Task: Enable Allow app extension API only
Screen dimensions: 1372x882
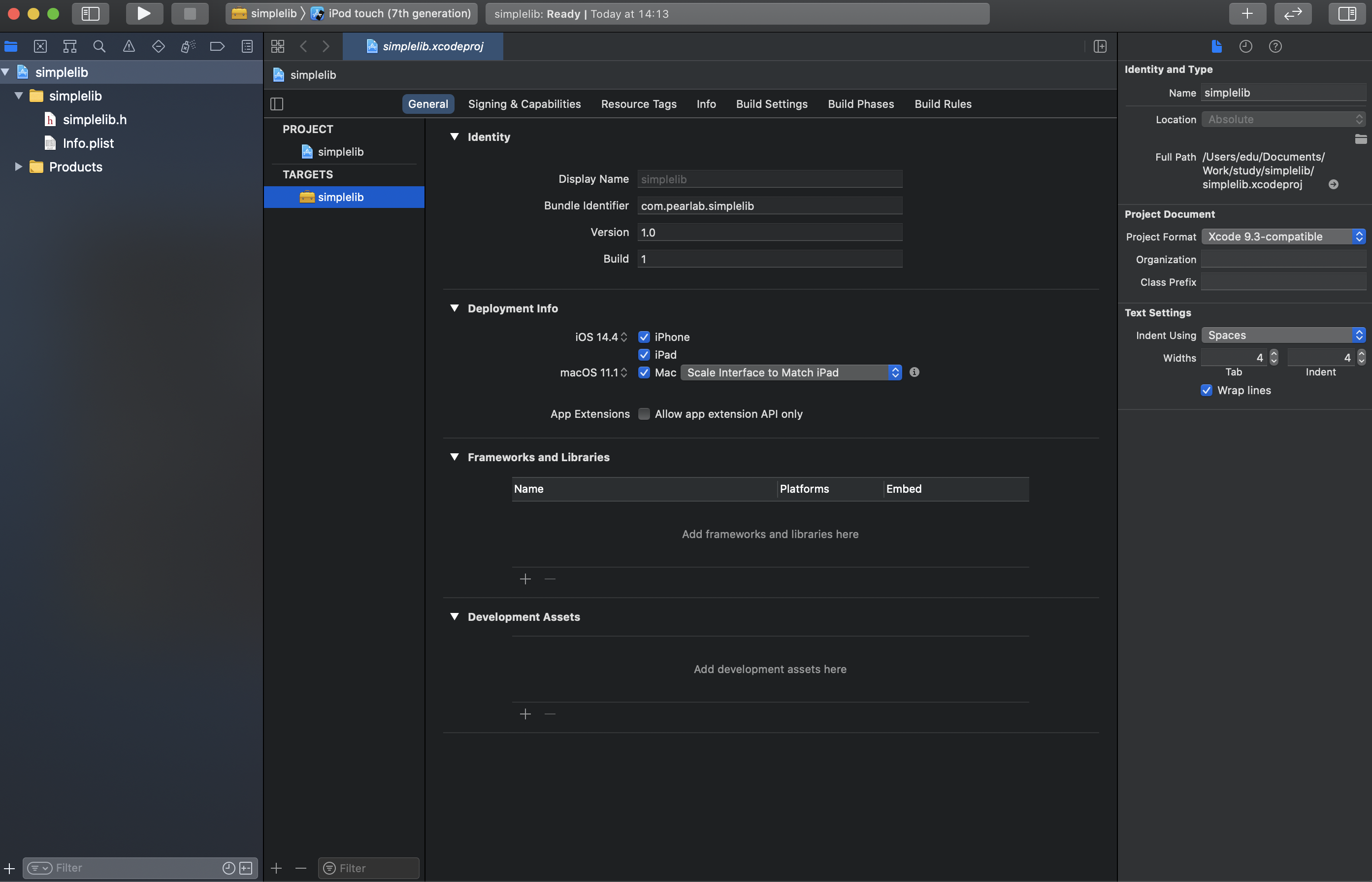Action: tap(644, 413)
